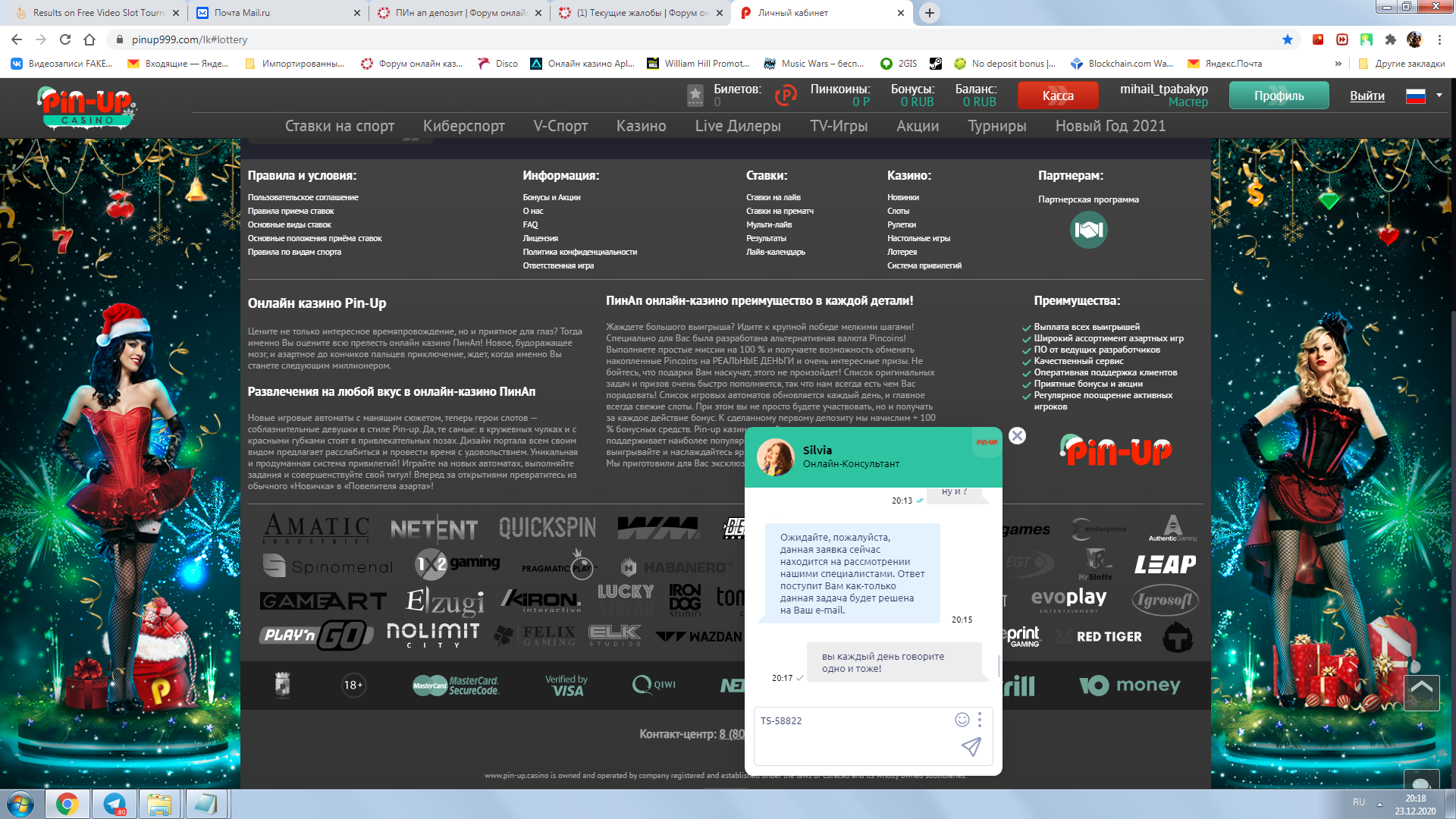Click the QIWI payment logo
Screen dimensions: 1456x819
tap(654, 685)
